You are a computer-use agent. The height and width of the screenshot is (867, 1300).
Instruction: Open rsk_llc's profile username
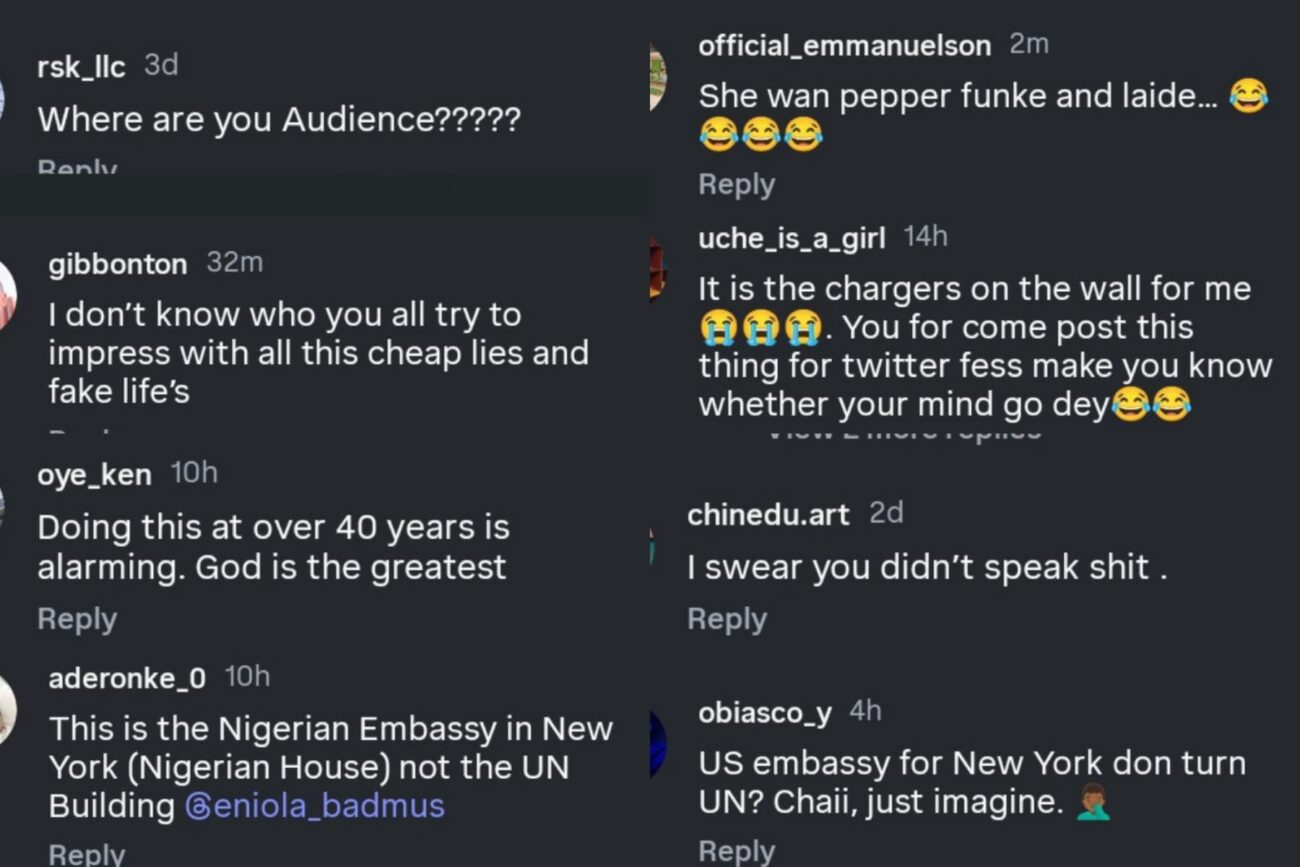click(81, 67)
